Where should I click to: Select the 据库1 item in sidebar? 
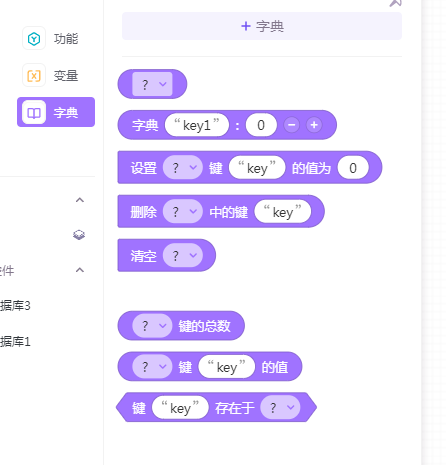pos(15,342)
